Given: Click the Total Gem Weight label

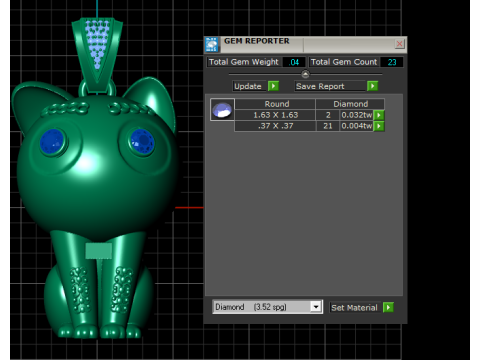Looking at the screenshot, I should pyautogui.click(x=244, y=62).
